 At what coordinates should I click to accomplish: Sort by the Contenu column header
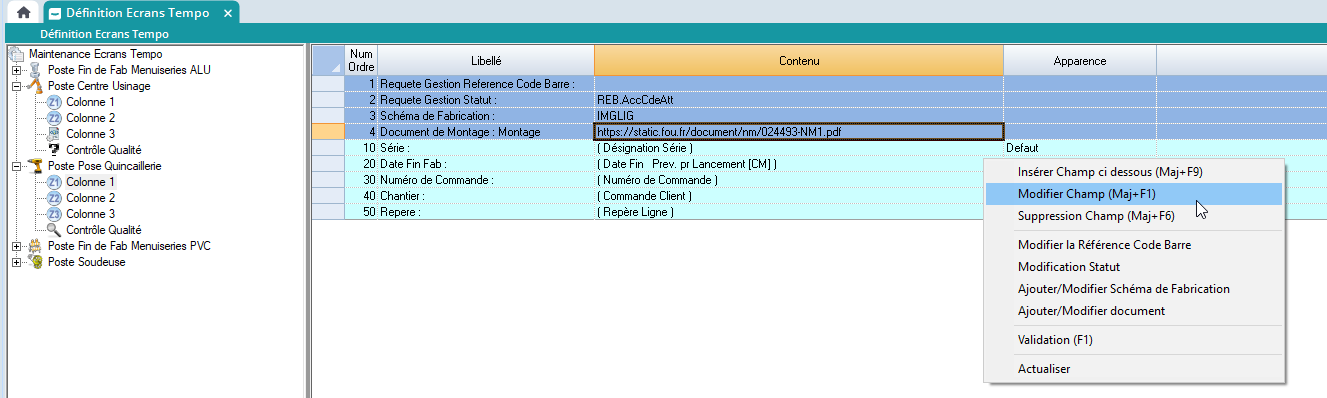pos(799,60)
